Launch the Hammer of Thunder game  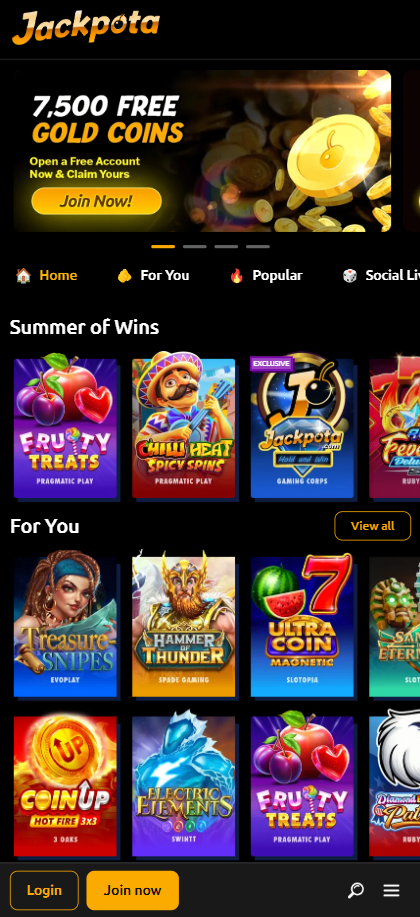[184, 624]
